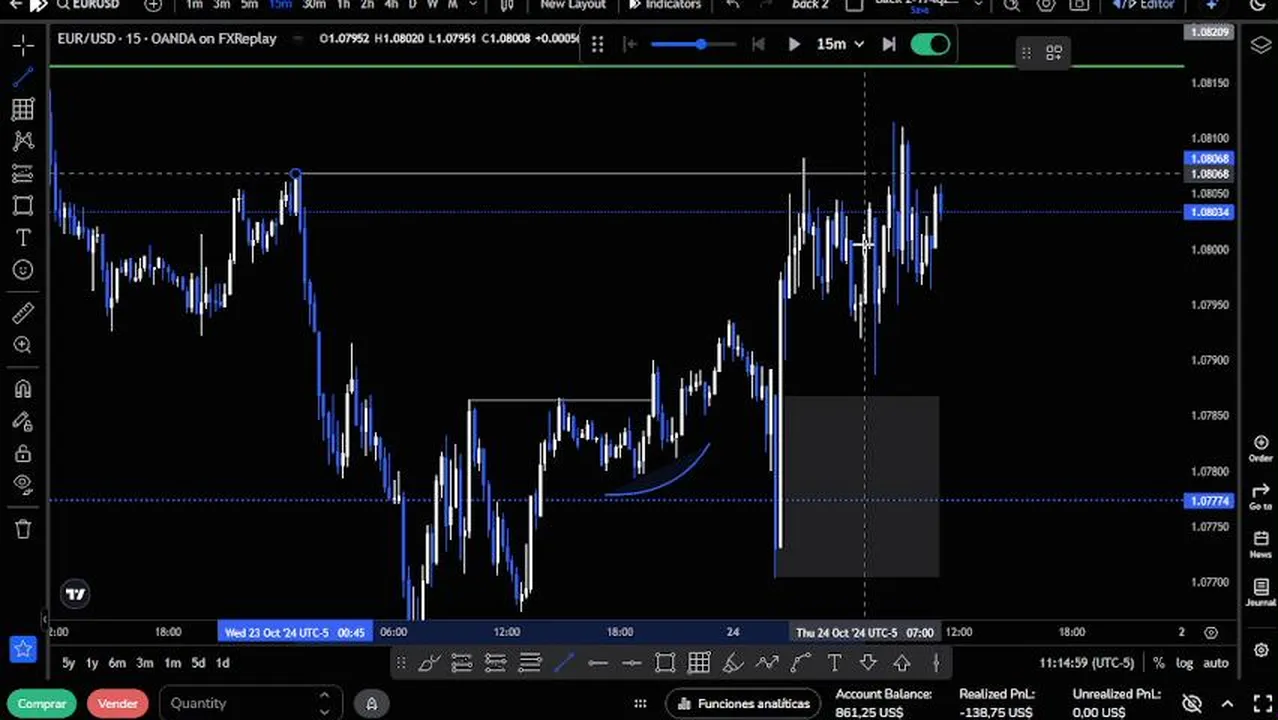Image resolution: width=1278 pixels, height=720 pixels.
Task: Select the 5d date range
Action: click(x=198, y=663)
